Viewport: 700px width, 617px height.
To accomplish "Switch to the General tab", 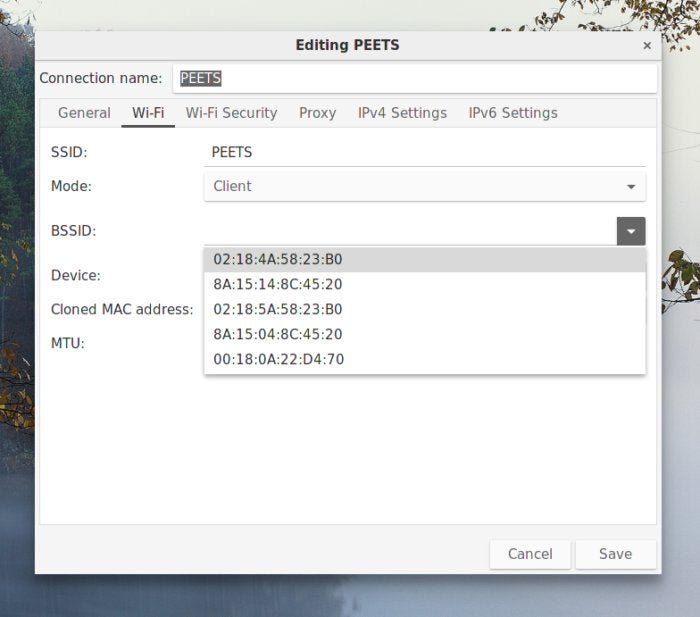I will click(x=84, y=113).
